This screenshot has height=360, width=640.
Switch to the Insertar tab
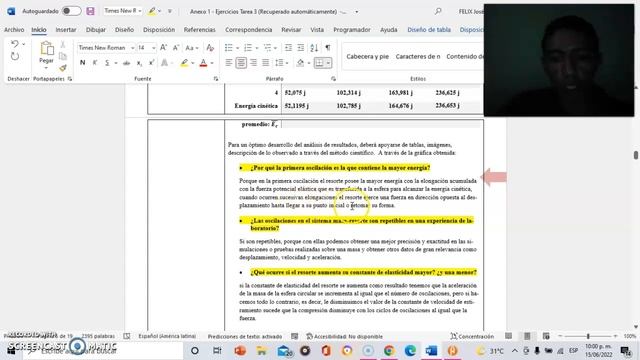point(66,30)
